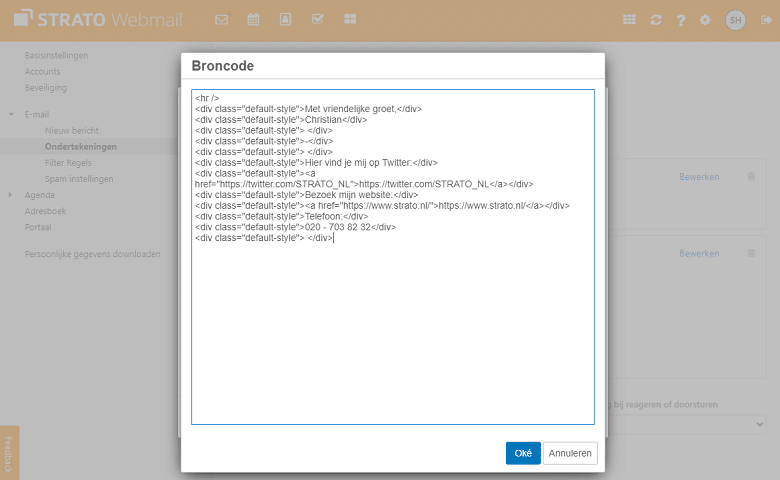
Task: Click the refresh icon in header
Action: pyautogui.click(x=656, y=20)
